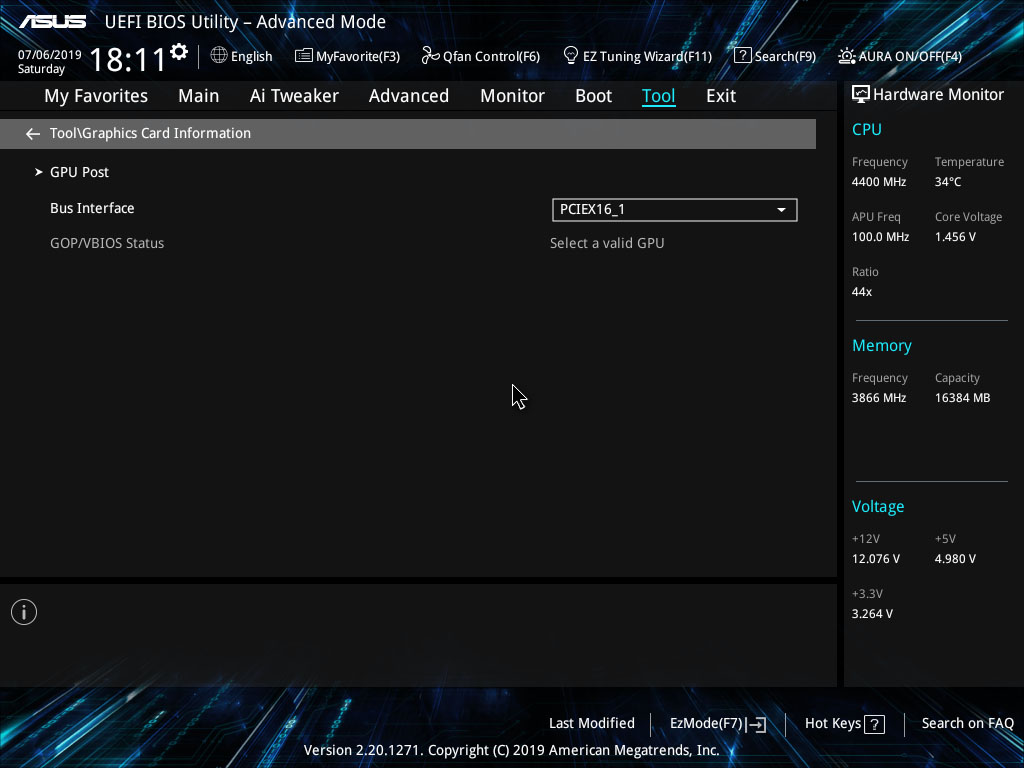Screen dimensions: 1024x768
Task: Start EZ Tuning Wizard(F11)
Action: (x=647, y=56)
